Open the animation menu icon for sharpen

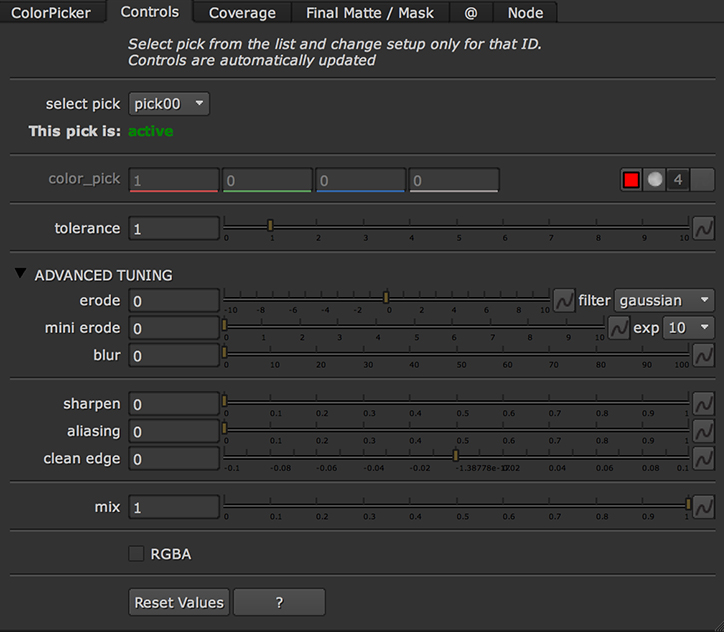(x=704, y=404)
